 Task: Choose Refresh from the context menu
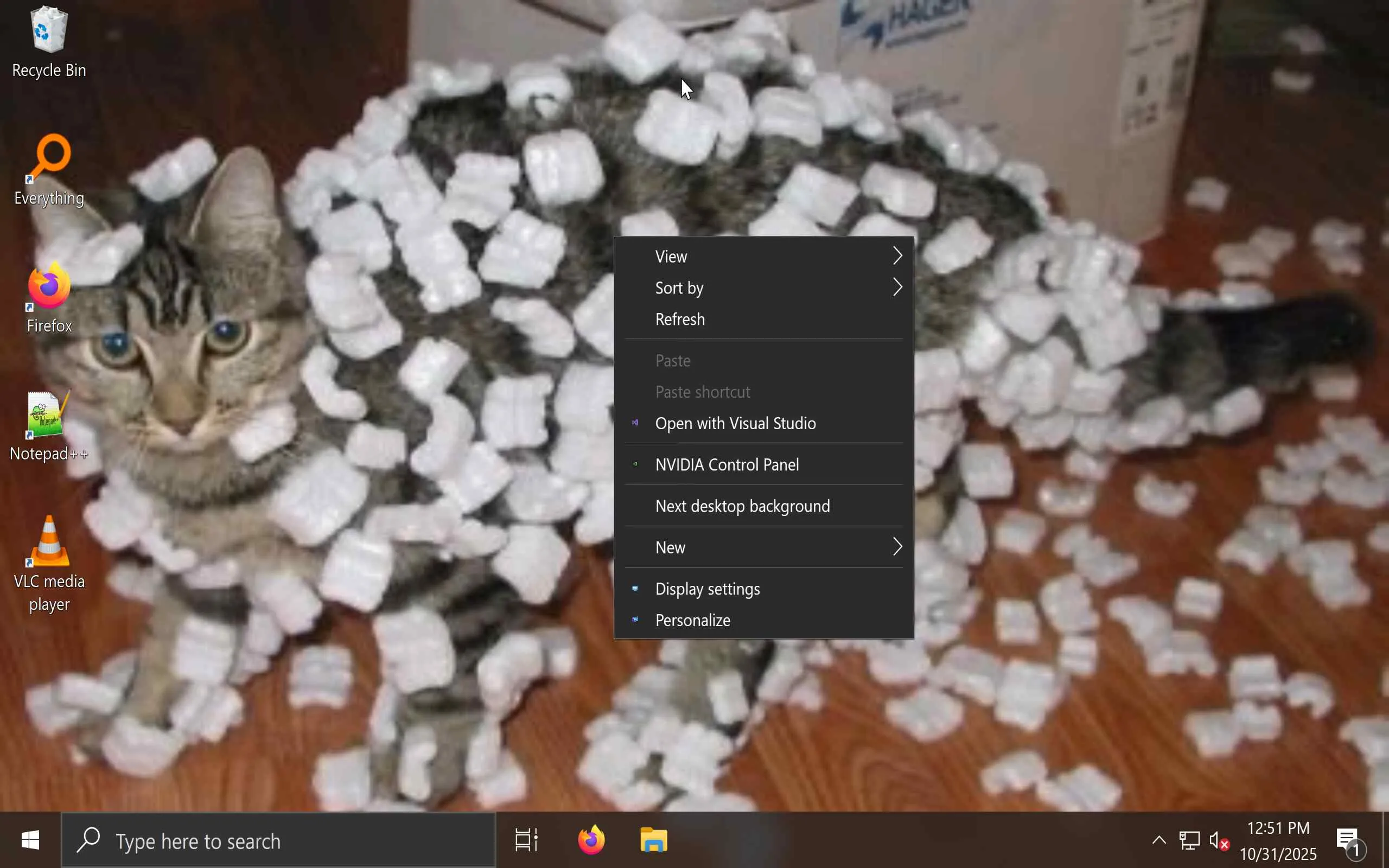(680, 319)
